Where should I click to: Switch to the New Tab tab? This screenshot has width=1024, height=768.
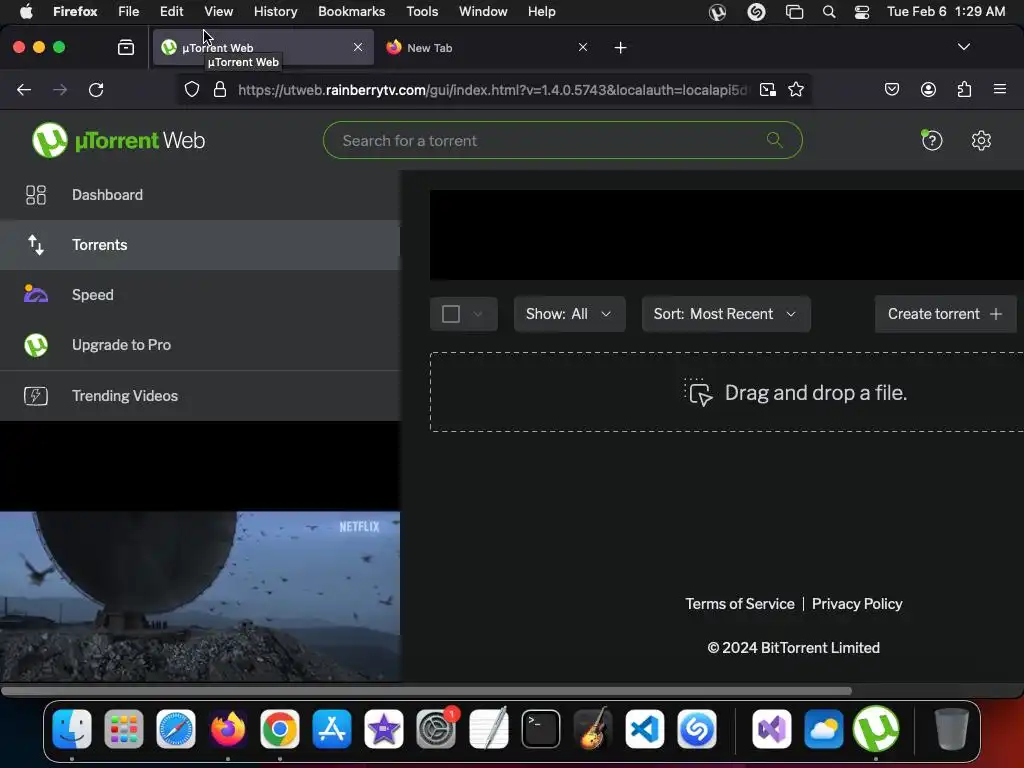pyautogui.click(x=487, y=48)
